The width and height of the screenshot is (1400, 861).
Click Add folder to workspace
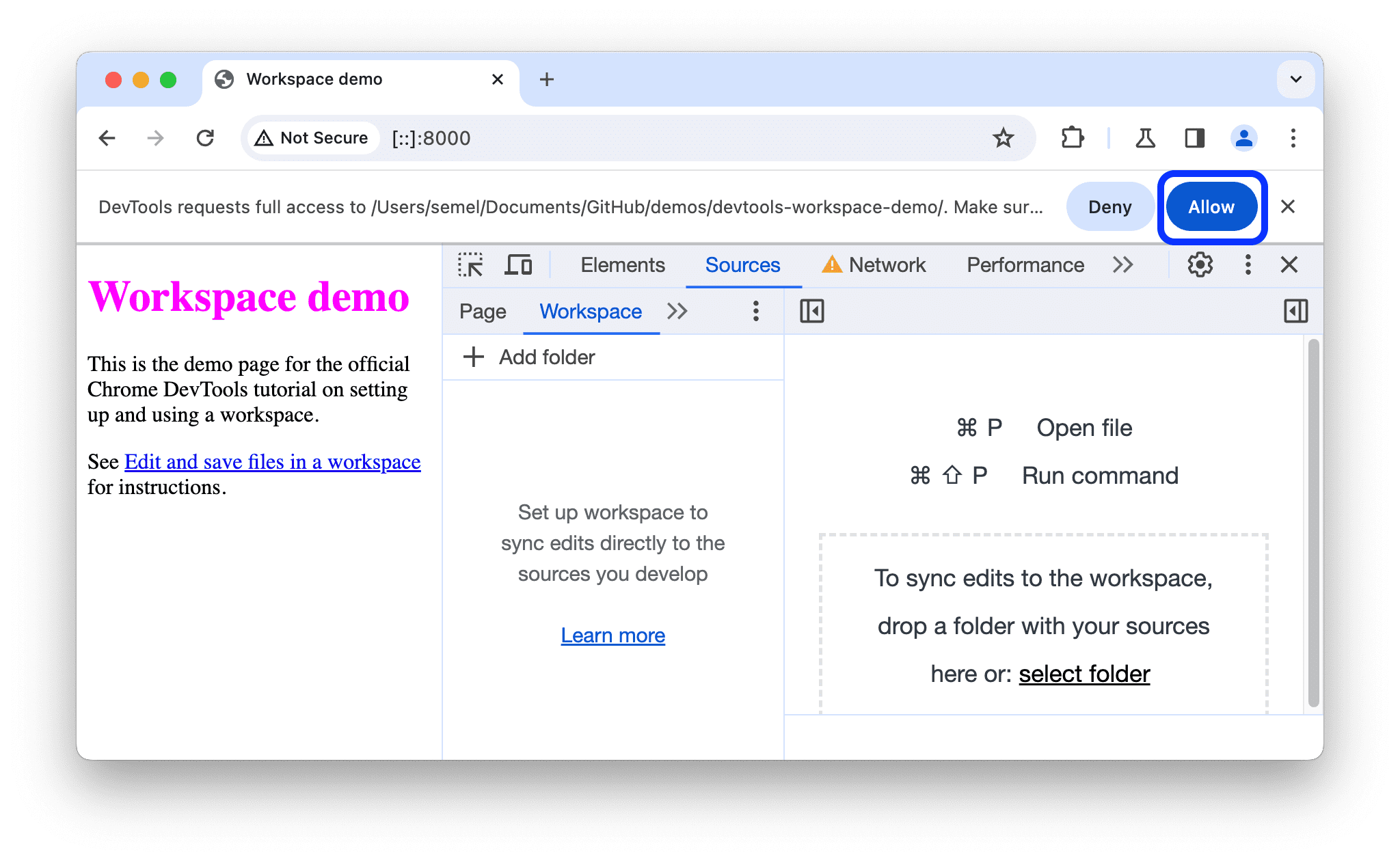coord(530,357)
